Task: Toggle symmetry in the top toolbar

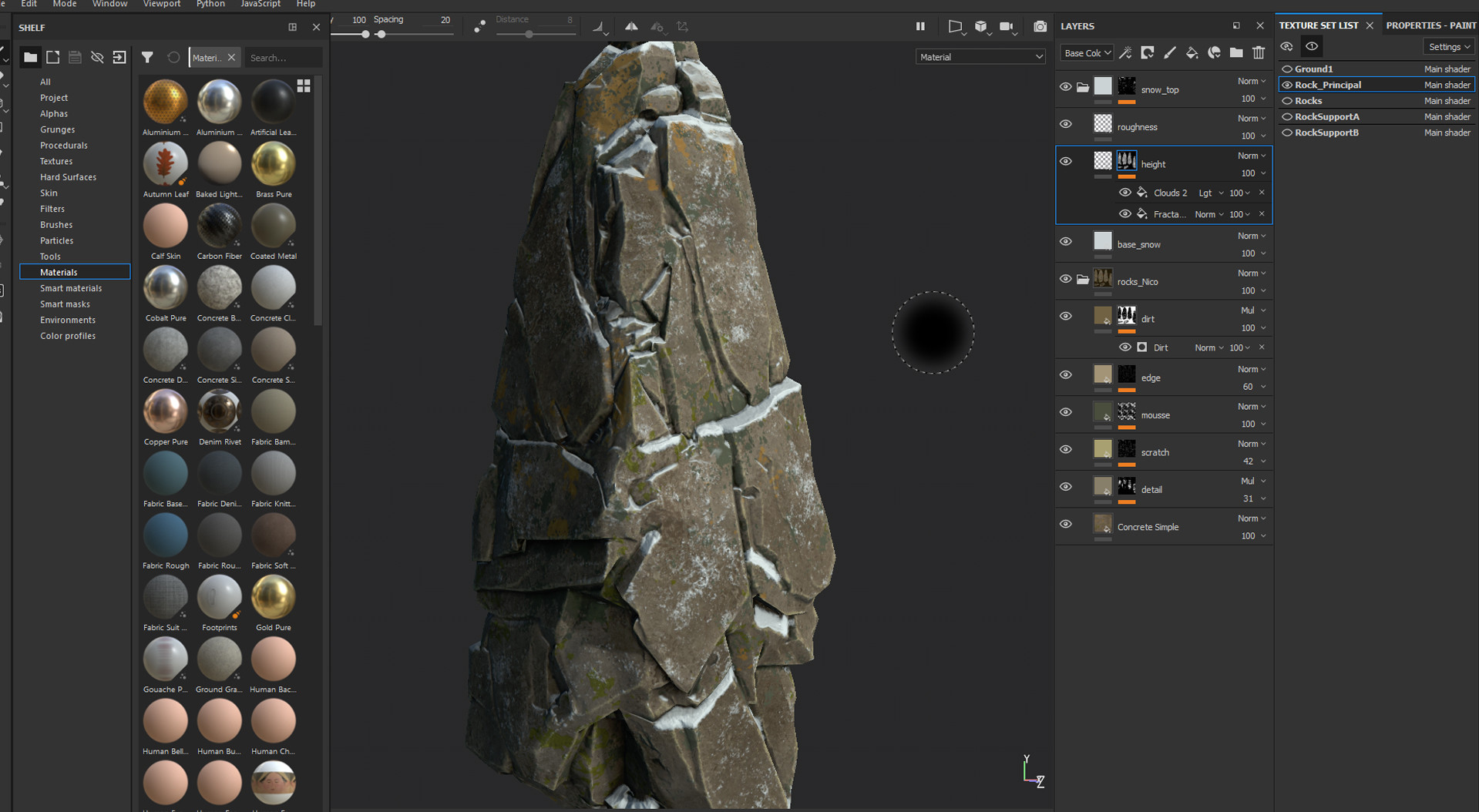Action: 631,27
